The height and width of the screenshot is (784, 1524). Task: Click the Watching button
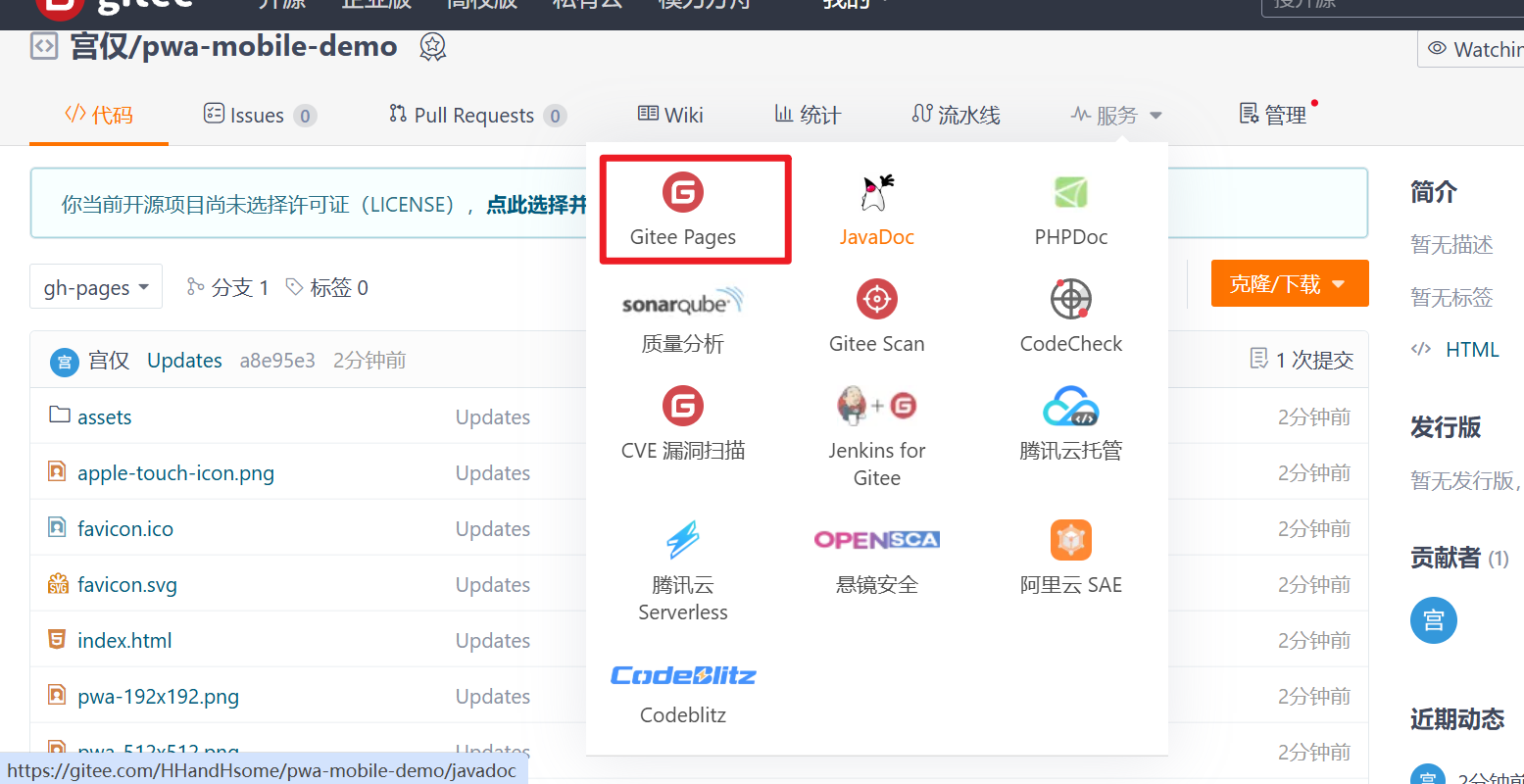click(x=1475, y=49)
